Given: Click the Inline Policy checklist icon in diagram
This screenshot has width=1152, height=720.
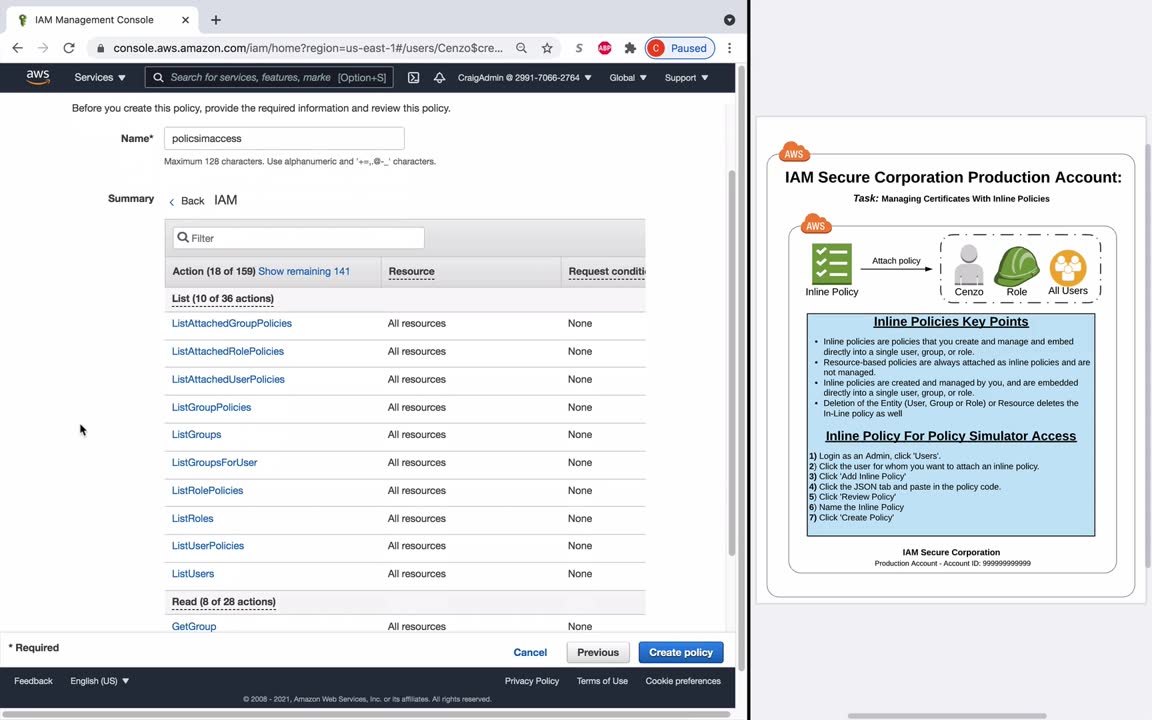Looking at the screenshot, I should point(832,264).
